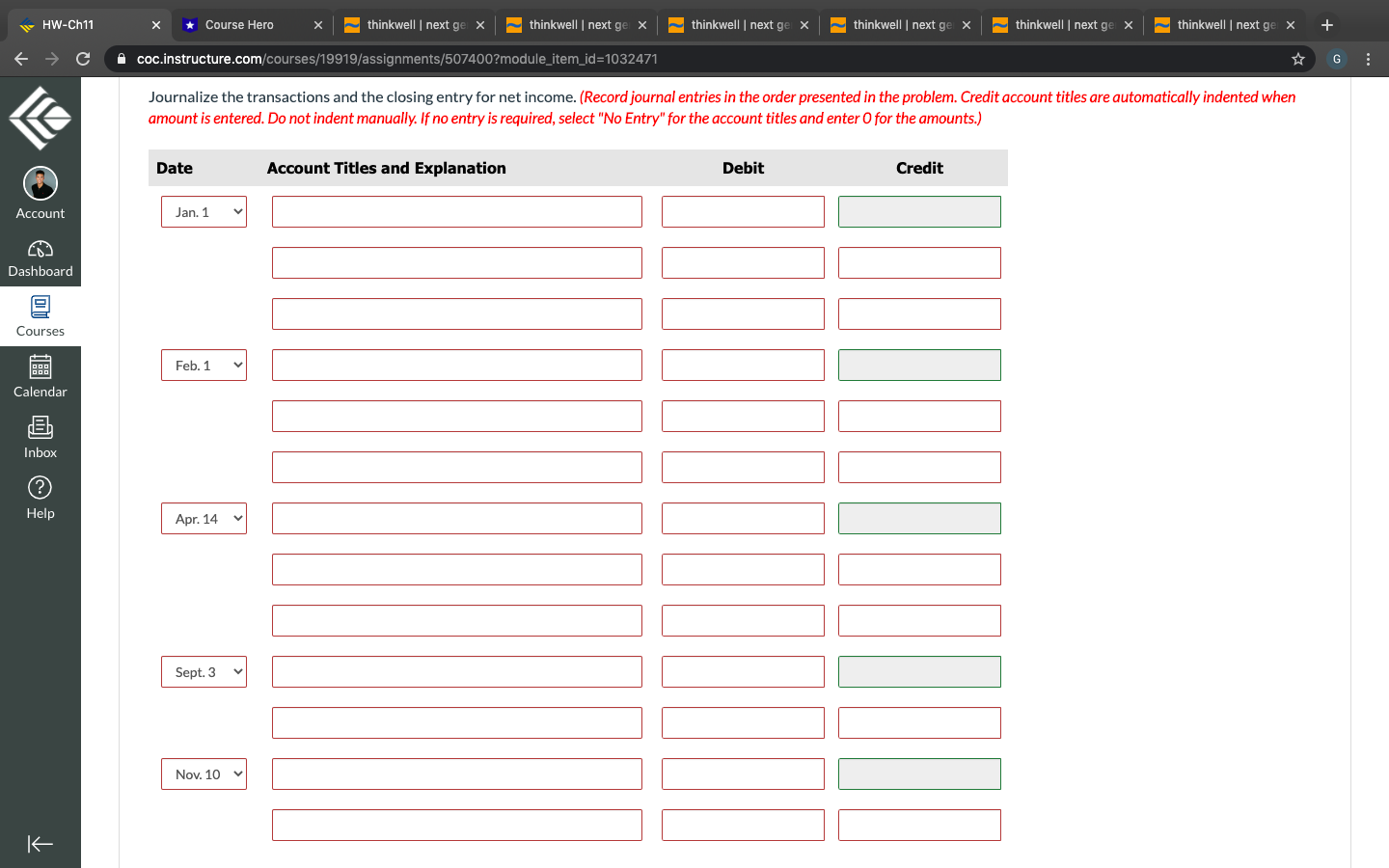This screenshot has height=868, width=1389.
Task: Click the Sept. 3 account title field
Action: (457, 672)
